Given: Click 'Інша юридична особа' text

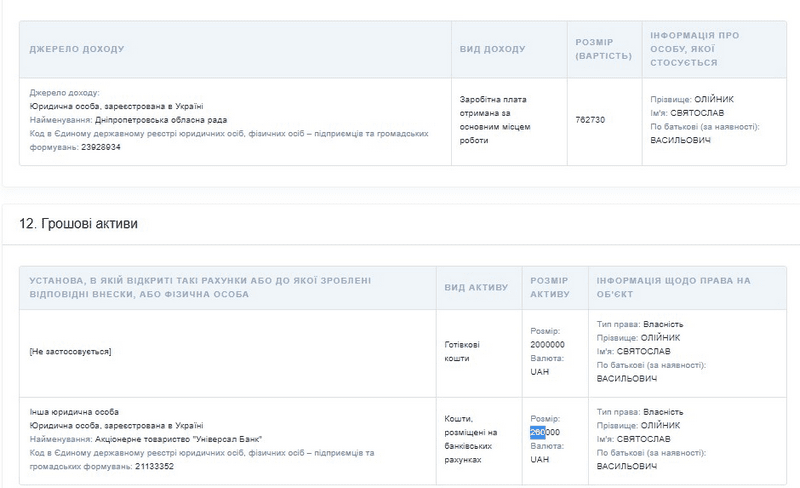Looking at the screenshot, I should tap(74, 412).
